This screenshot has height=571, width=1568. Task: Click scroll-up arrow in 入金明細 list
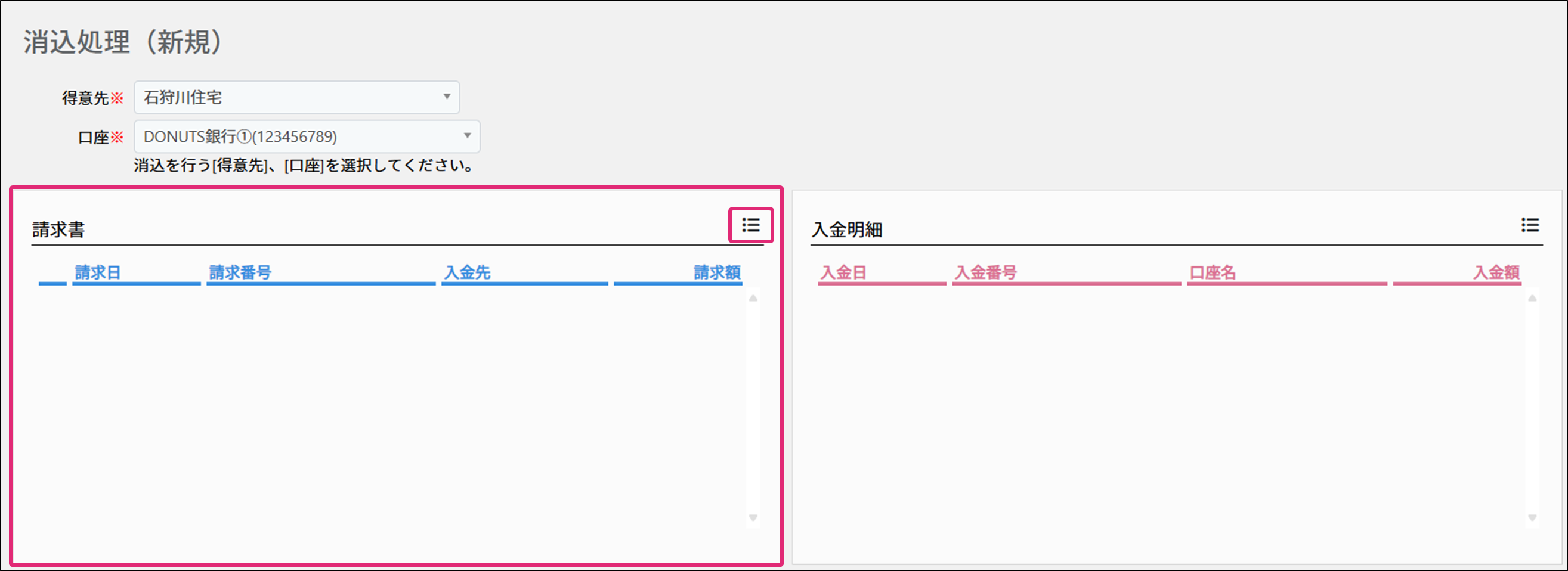[1532, 298]
